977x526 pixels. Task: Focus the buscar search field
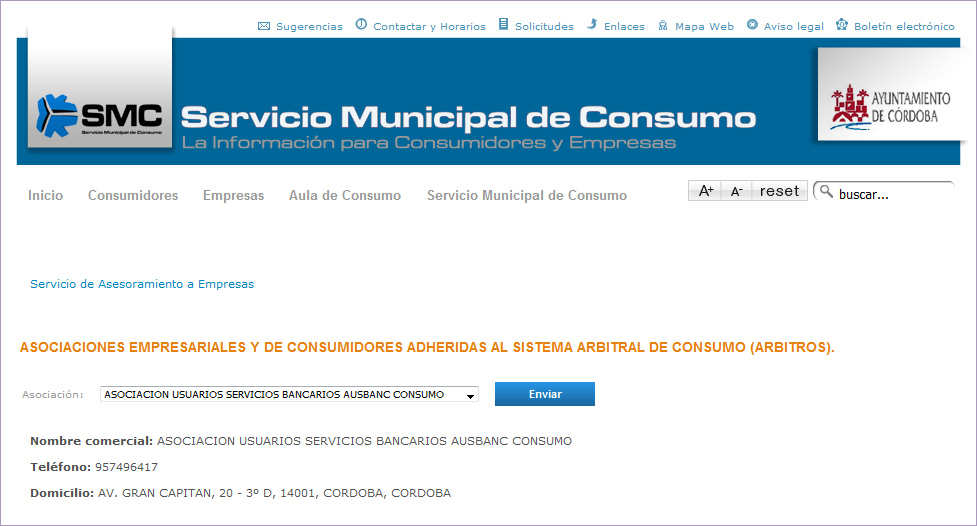coord(884,191)
